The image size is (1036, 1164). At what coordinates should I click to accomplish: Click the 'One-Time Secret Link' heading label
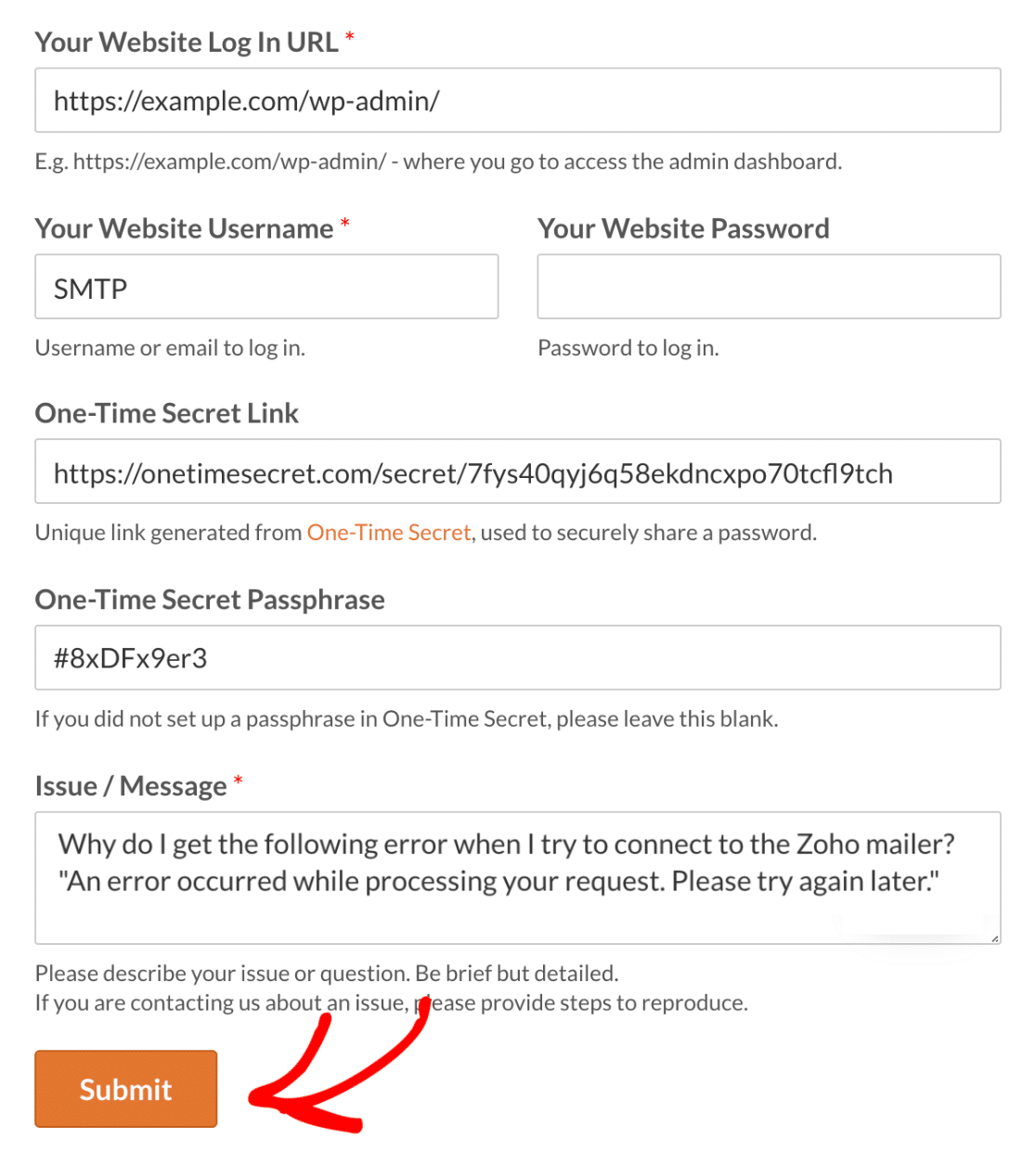(167, 413)
